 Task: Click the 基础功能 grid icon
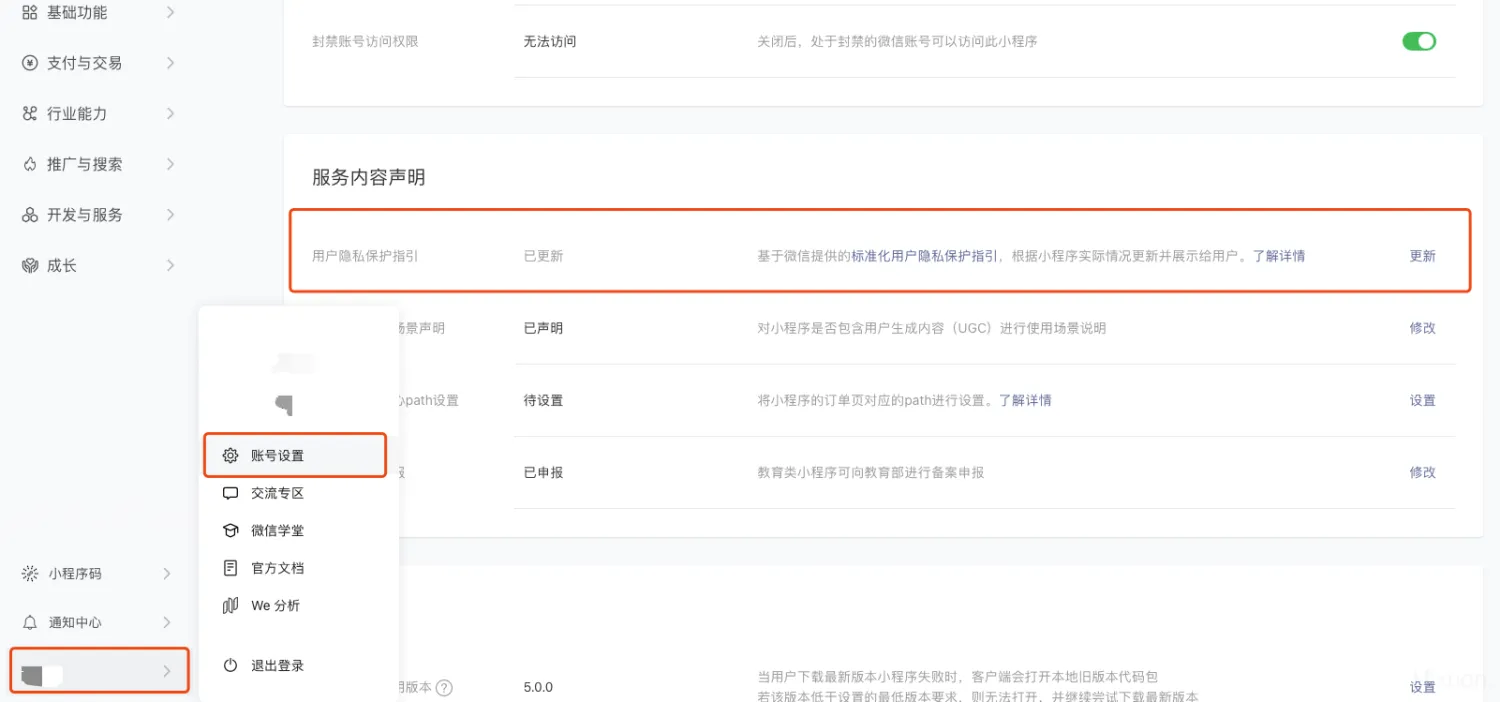click(30, 12)
